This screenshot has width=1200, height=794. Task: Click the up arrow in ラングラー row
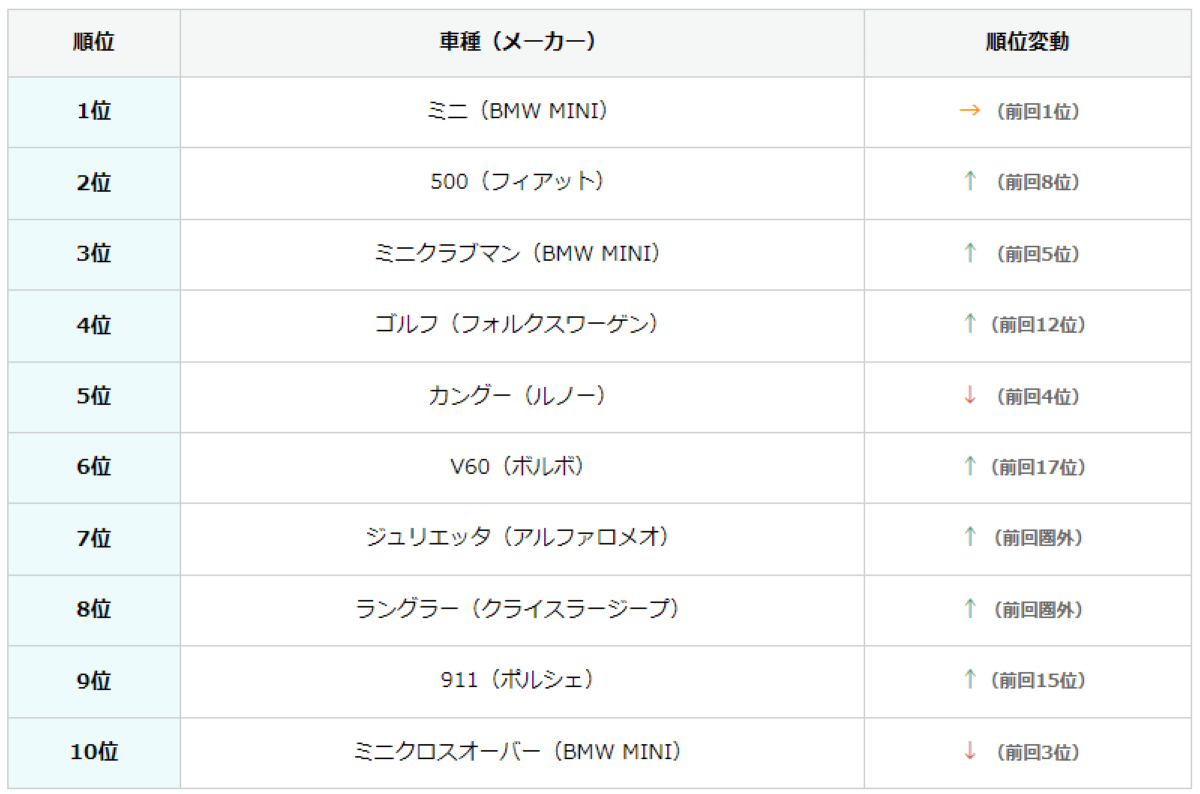pyautogui.click(x=969, y=608)
